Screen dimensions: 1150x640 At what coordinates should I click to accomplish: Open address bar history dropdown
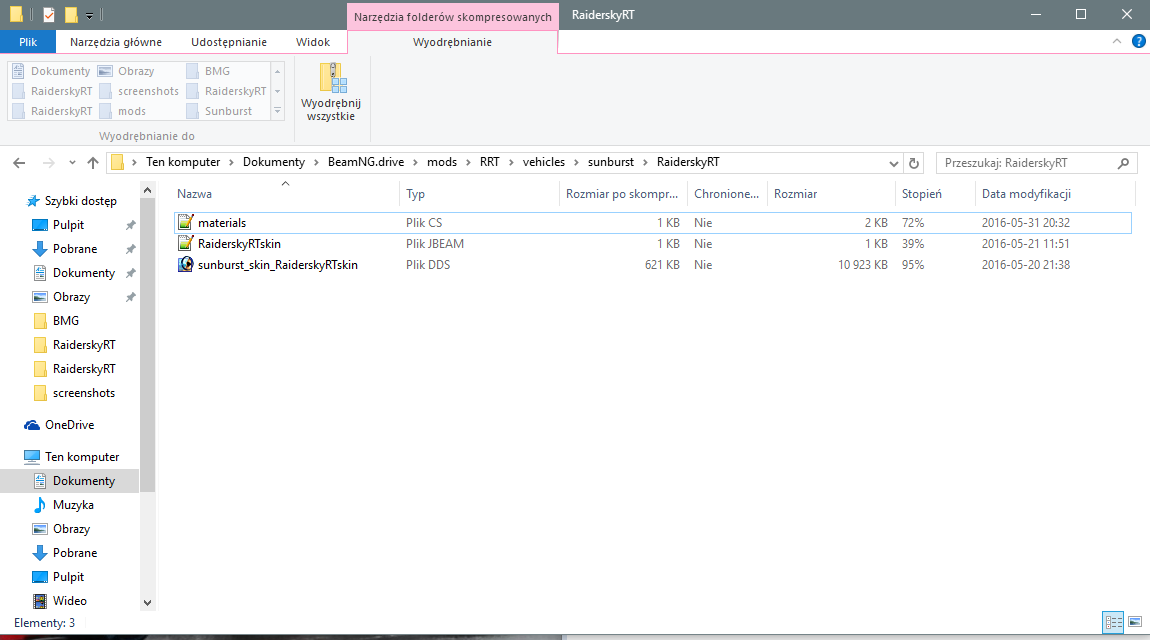[893, 163]
